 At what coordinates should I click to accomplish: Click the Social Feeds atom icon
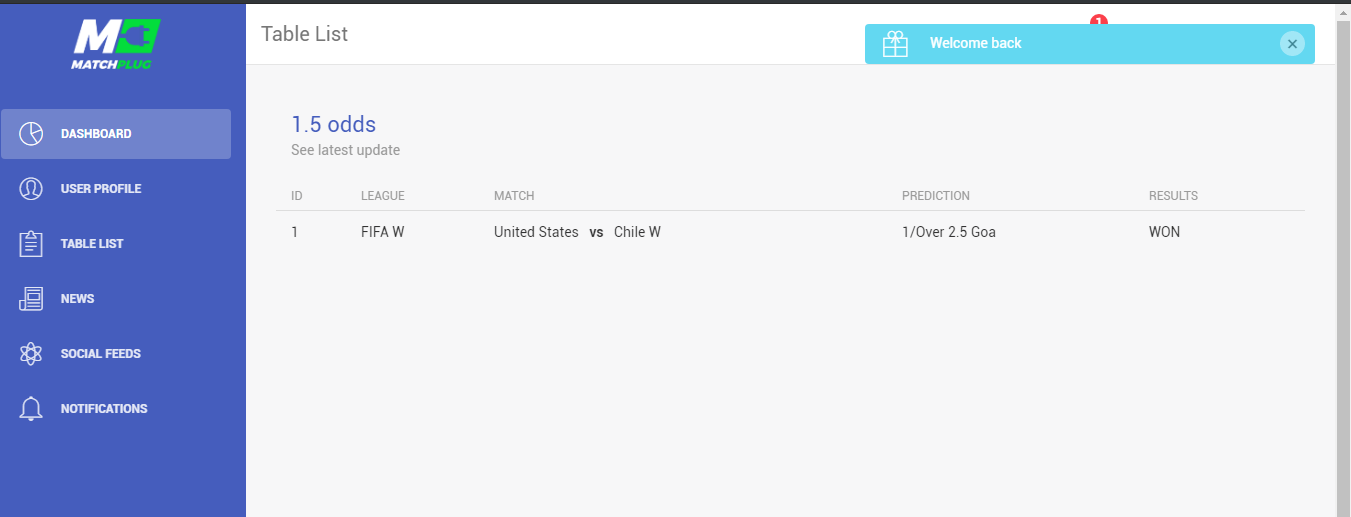click(31, 354)
